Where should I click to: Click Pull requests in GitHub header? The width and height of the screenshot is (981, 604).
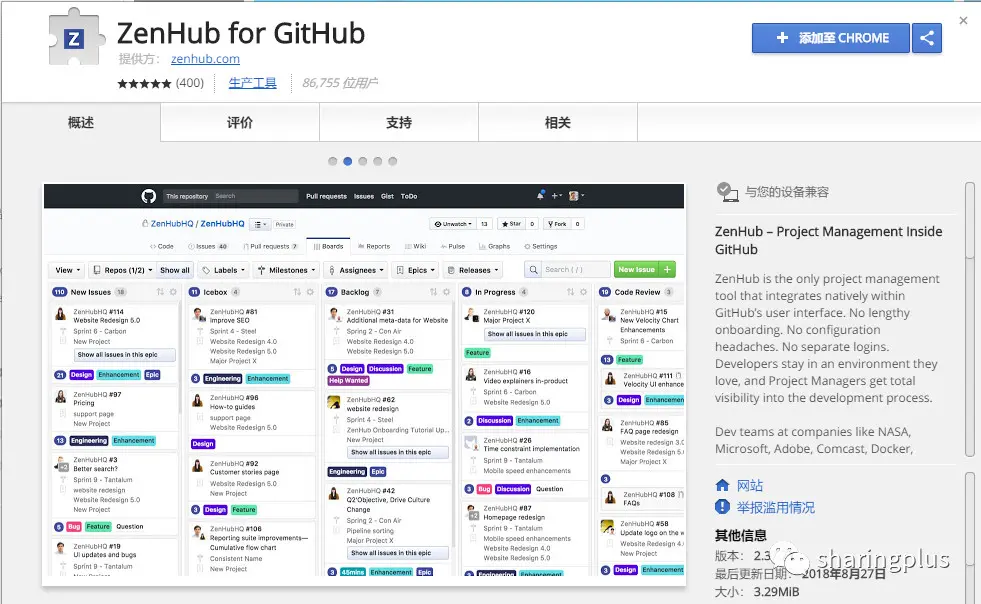pyautogui.click(x=326, y=196)
